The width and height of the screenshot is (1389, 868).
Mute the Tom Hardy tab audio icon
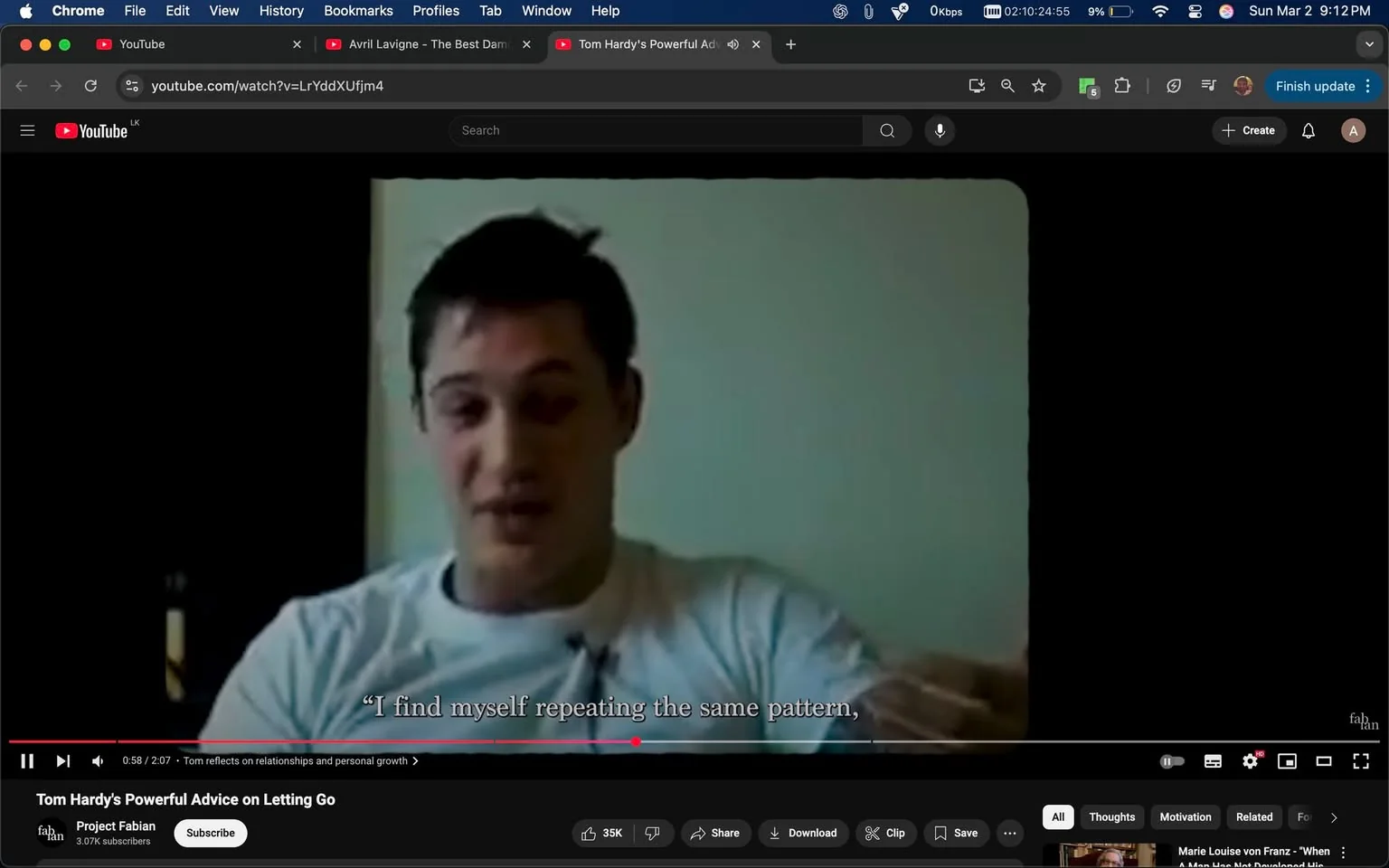coord(732,44)
